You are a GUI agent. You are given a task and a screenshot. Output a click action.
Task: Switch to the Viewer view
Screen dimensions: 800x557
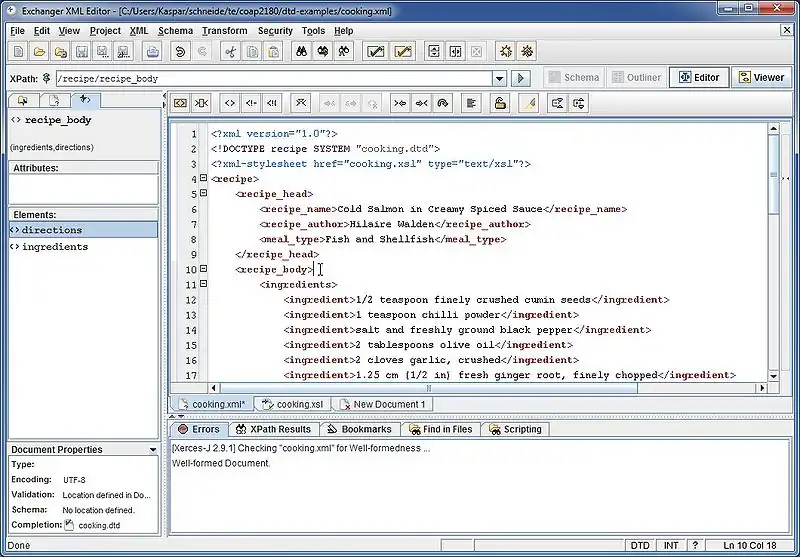coord(760,77)
